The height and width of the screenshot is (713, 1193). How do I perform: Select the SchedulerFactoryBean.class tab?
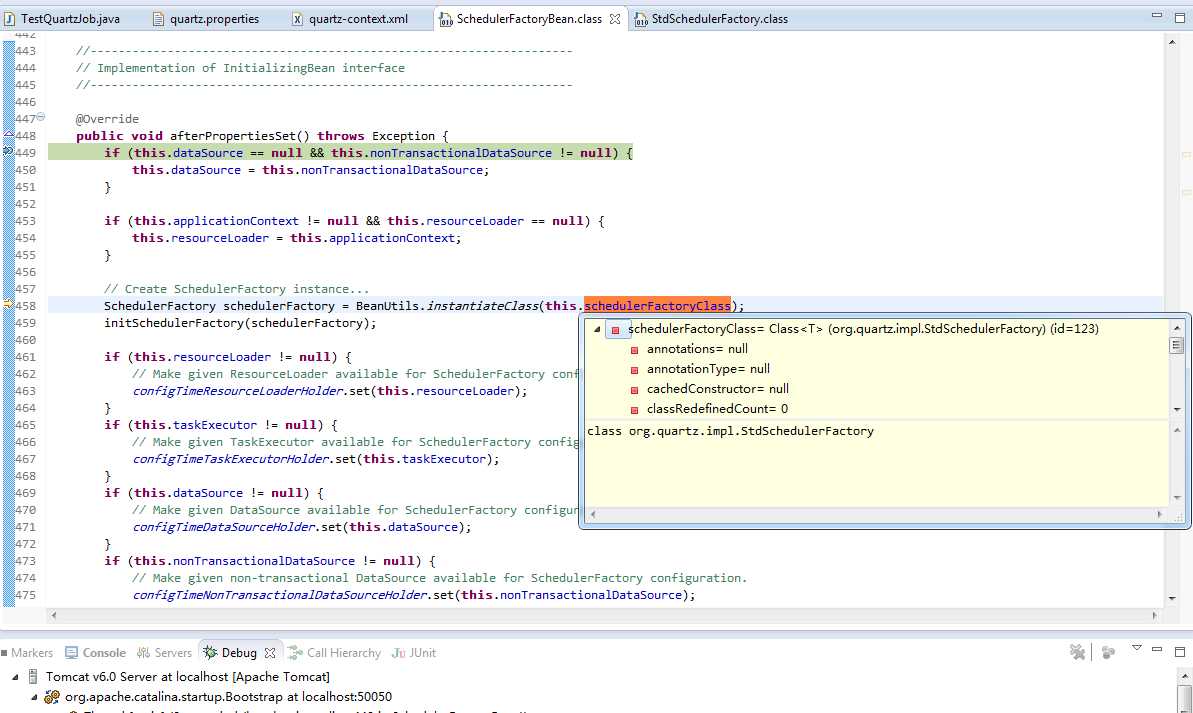click(x=529, y=19)
